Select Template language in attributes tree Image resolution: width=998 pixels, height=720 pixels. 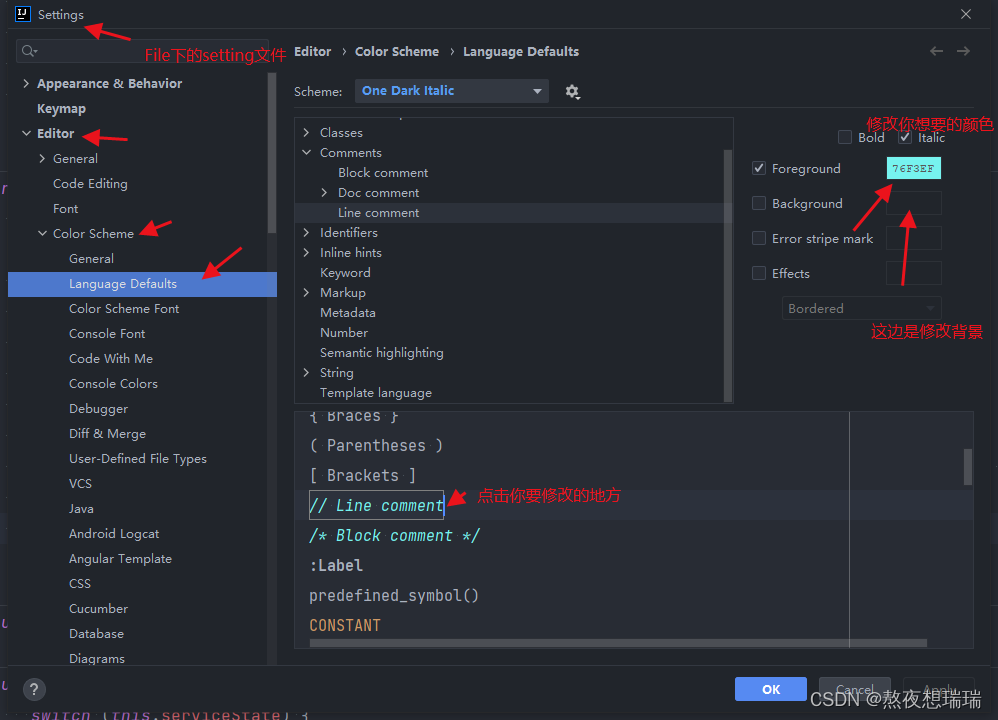pos(376,393)
